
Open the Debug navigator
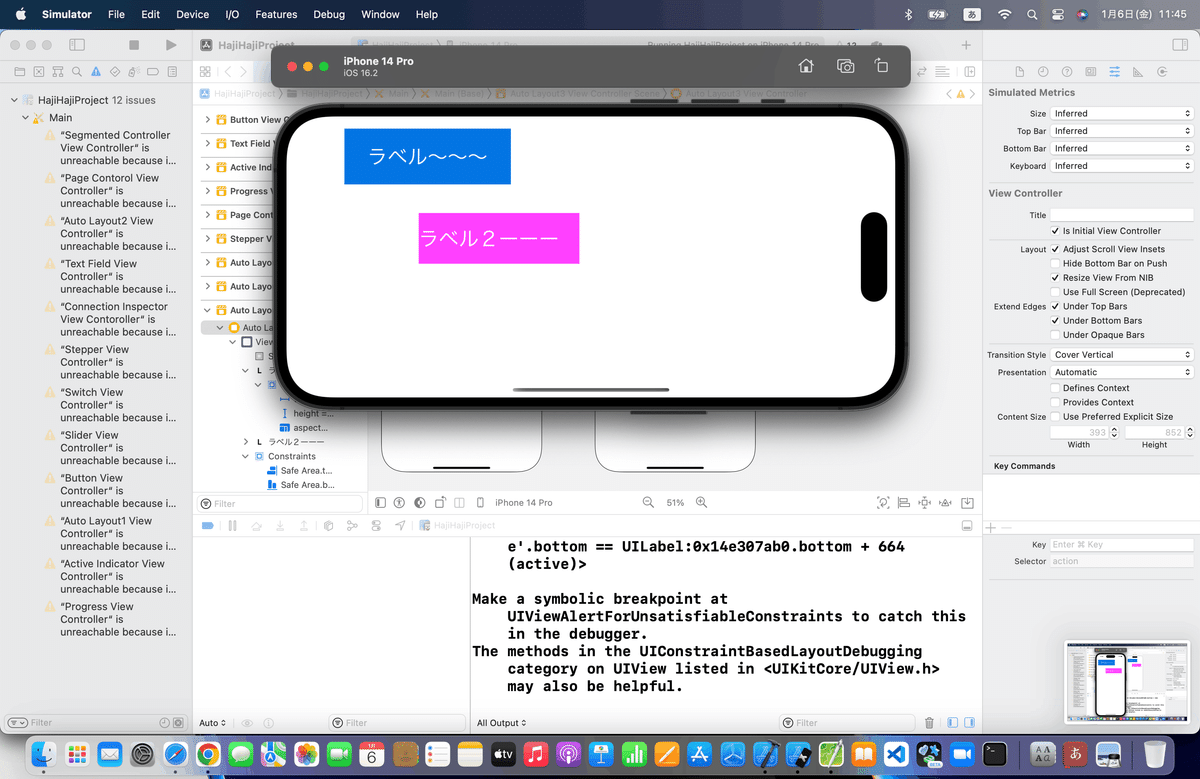pyautogui.click(x=134, y=72)
